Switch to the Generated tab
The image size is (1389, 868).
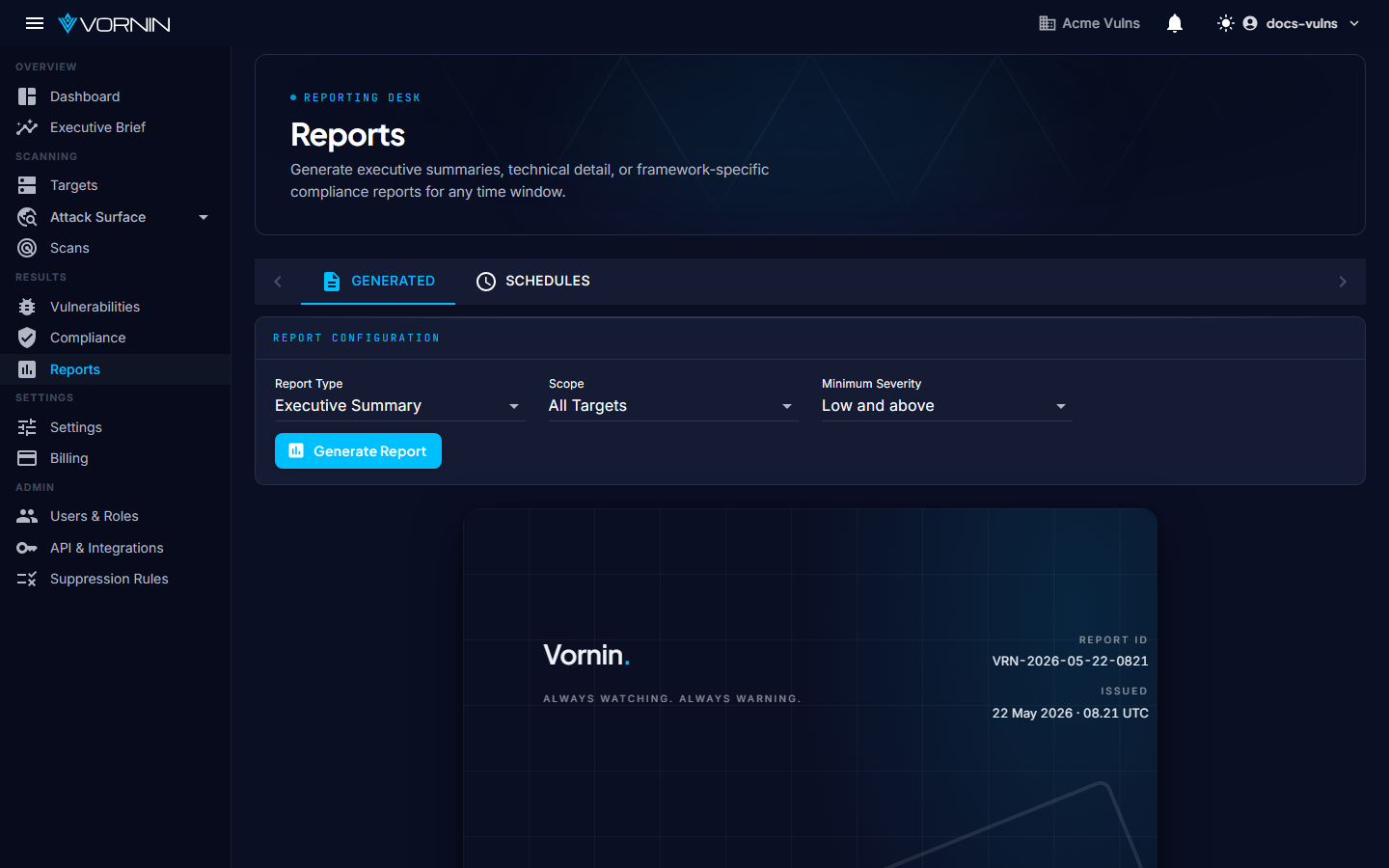click(378, 282)
